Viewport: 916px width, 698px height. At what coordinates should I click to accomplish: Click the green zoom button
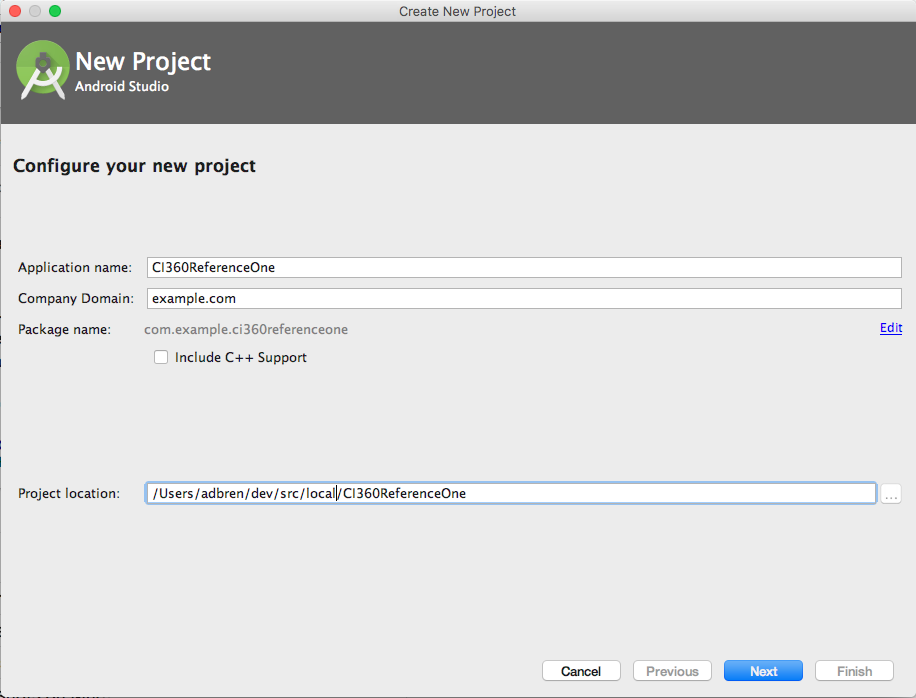(x=54, y=11)
